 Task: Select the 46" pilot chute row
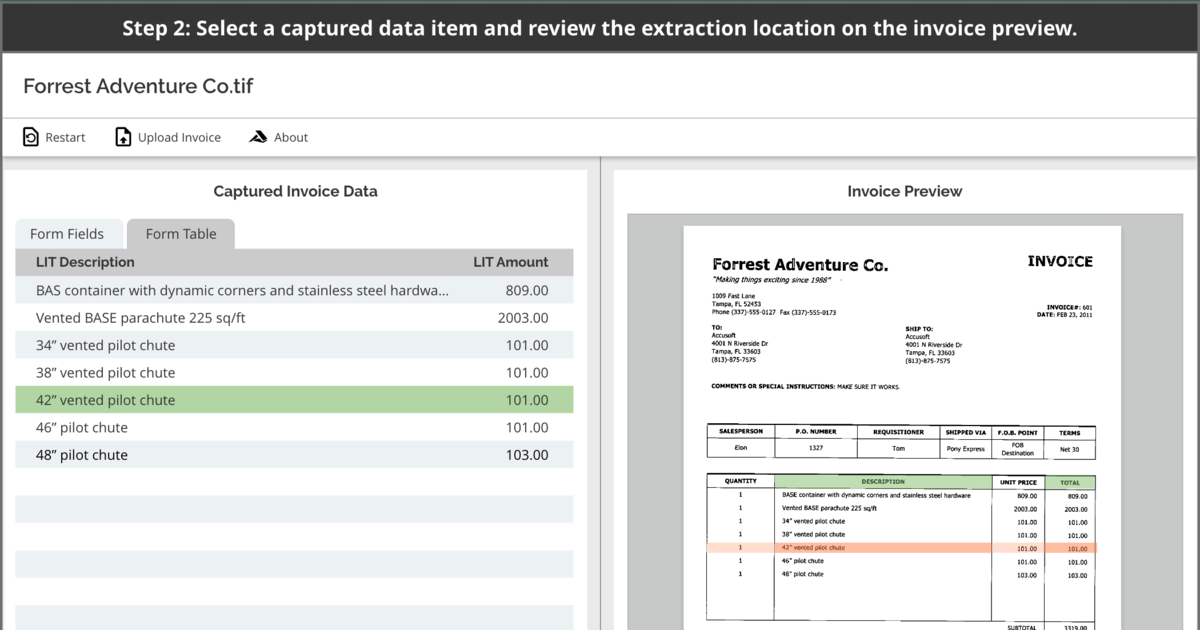click(x=295, y=427)
